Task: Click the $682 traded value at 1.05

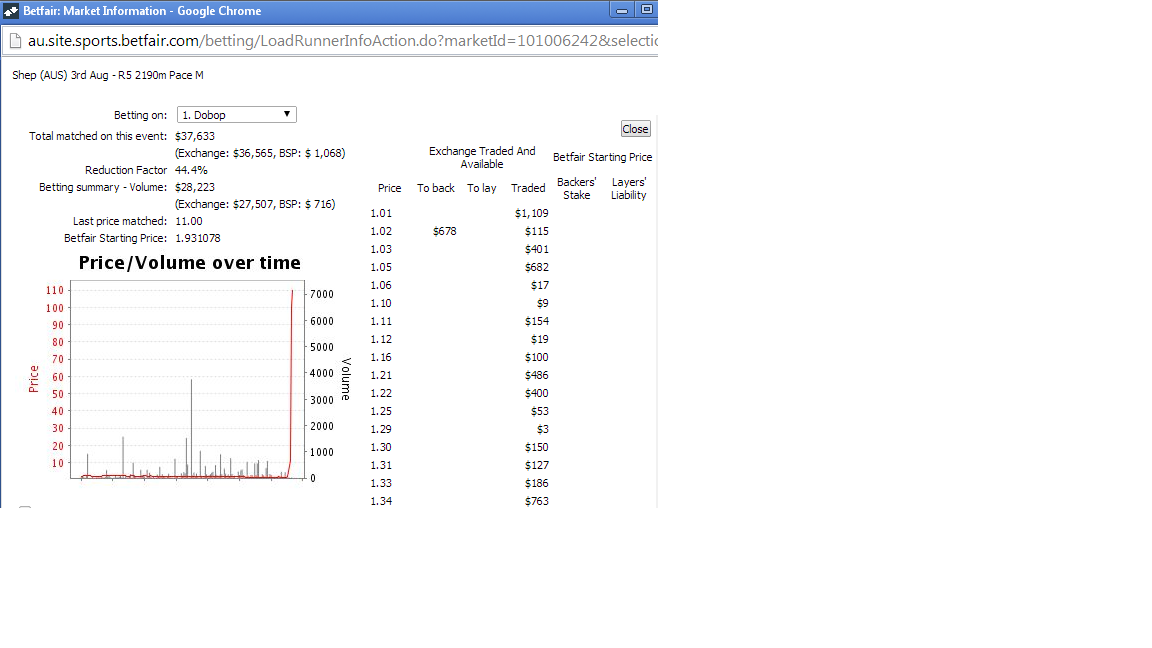Action: [536, 267]
